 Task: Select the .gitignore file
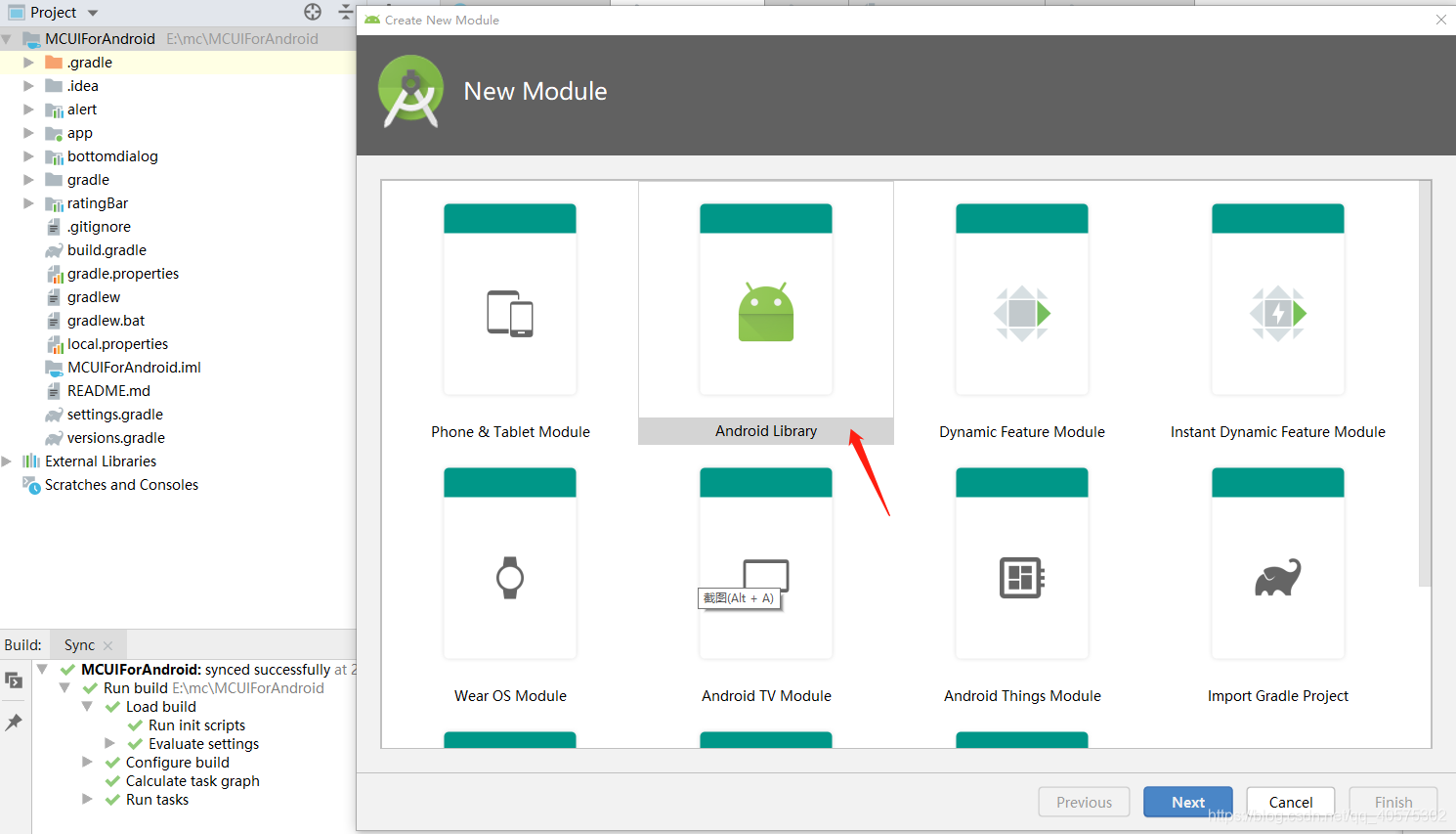99,227
